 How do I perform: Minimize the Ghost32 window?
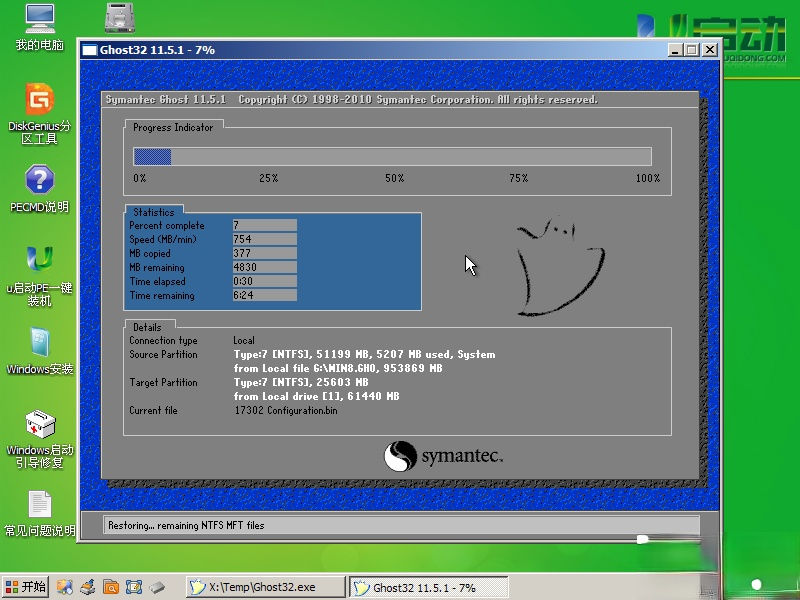pos(675,50)
